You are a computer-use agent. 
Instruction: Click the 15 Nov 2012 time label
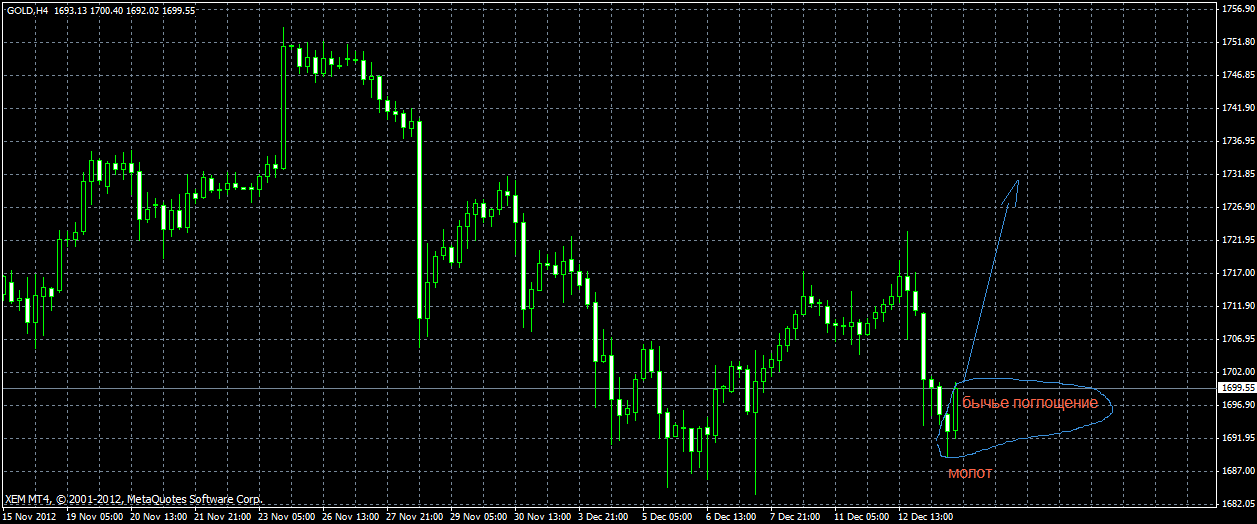click(29, 517)
